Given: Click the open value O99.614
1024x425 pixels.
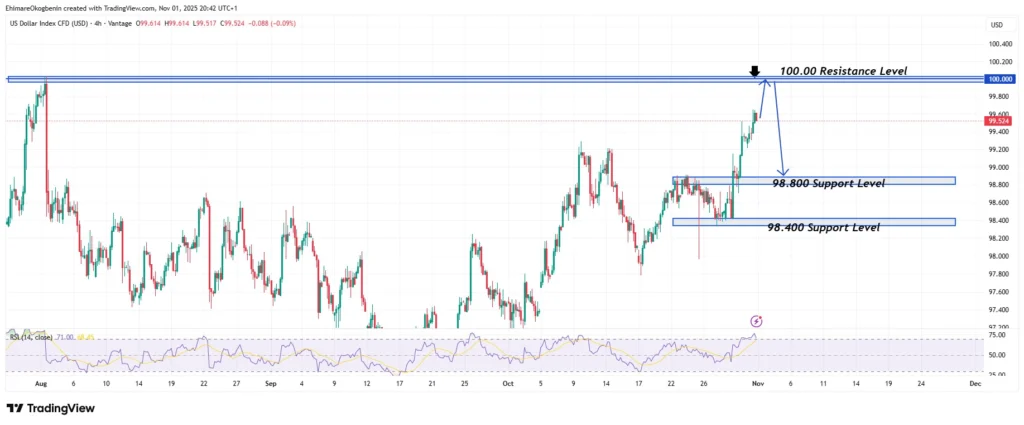Looking at the screenshot, I should (148, 24).
